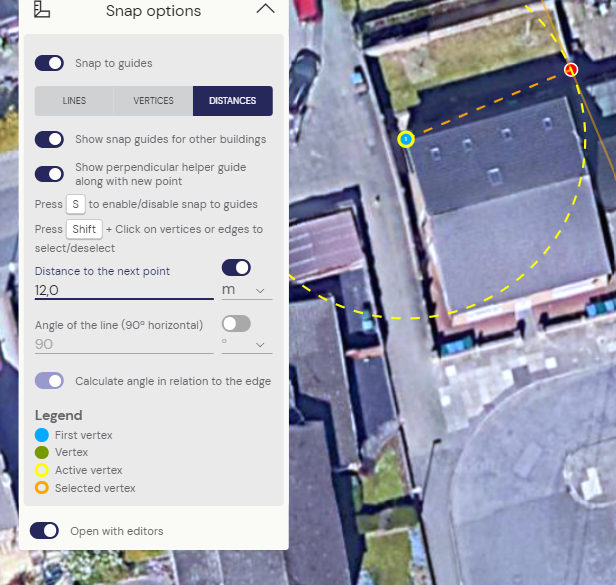
Task: Click the yellow Active vertex legend circle
Action: (x=42, y=470)
